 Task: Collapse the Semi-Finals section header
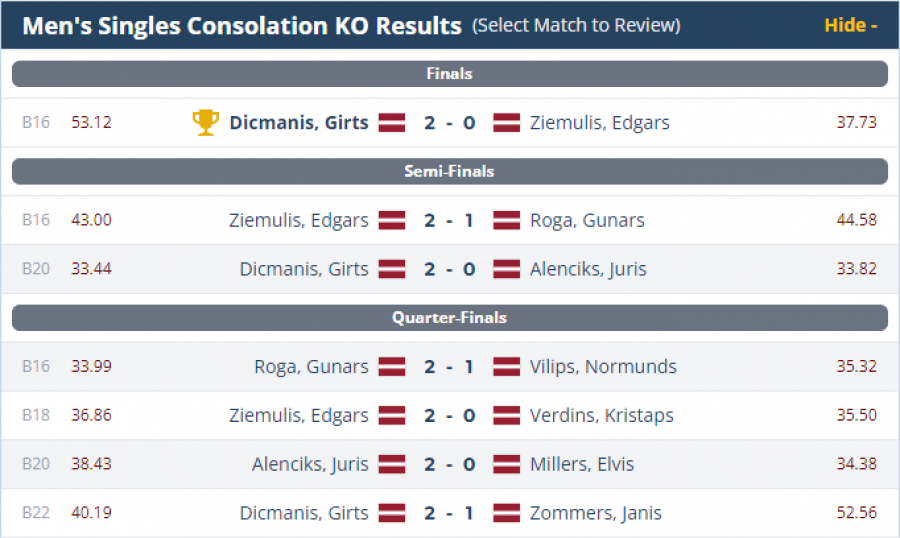(450, 172)
